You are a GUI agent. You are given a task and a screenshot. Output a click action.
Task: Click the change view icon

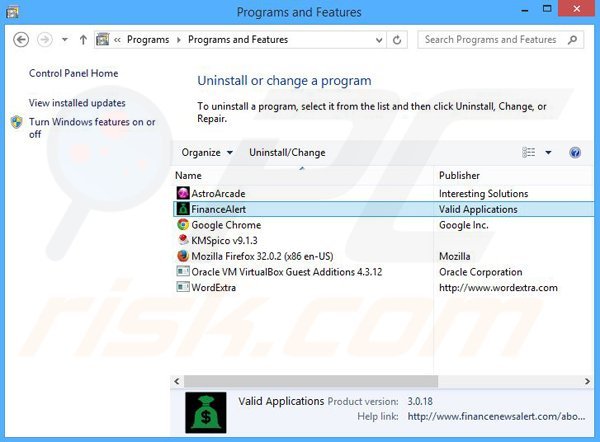click(x=528, y=152)
